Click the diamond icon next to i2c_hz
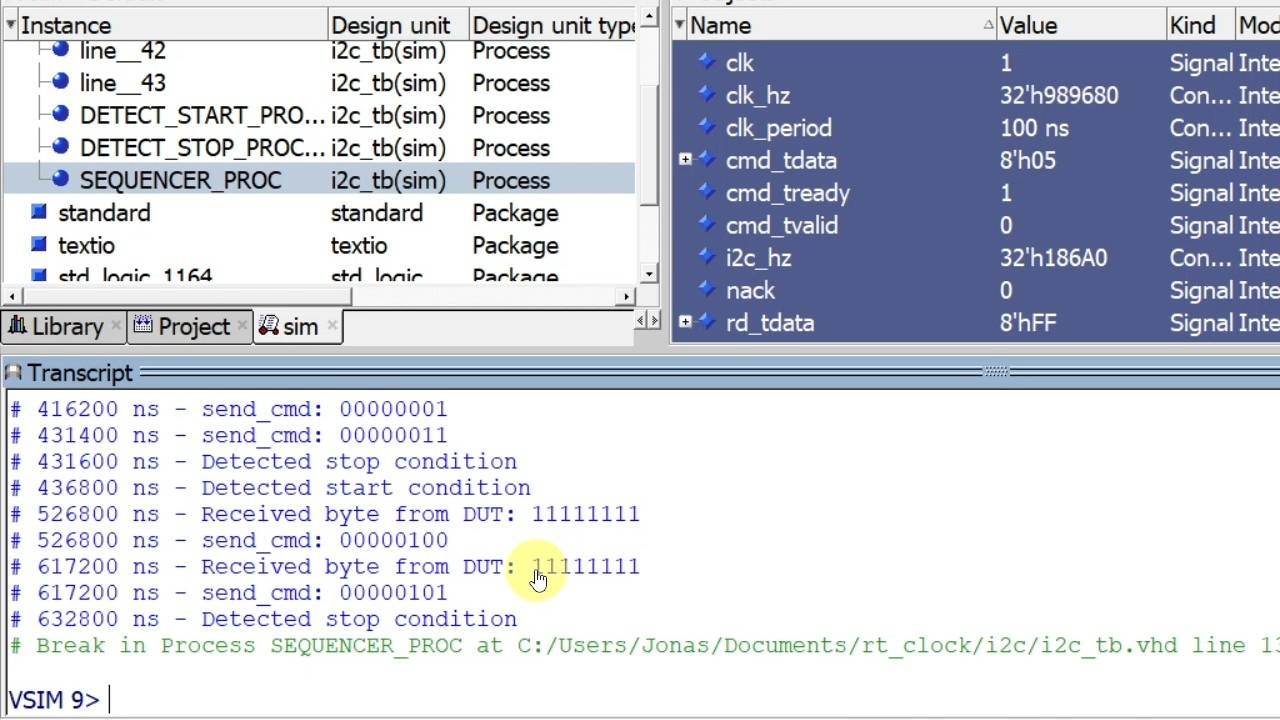This screenshot has width=1280, height=720. click(707, 257)
